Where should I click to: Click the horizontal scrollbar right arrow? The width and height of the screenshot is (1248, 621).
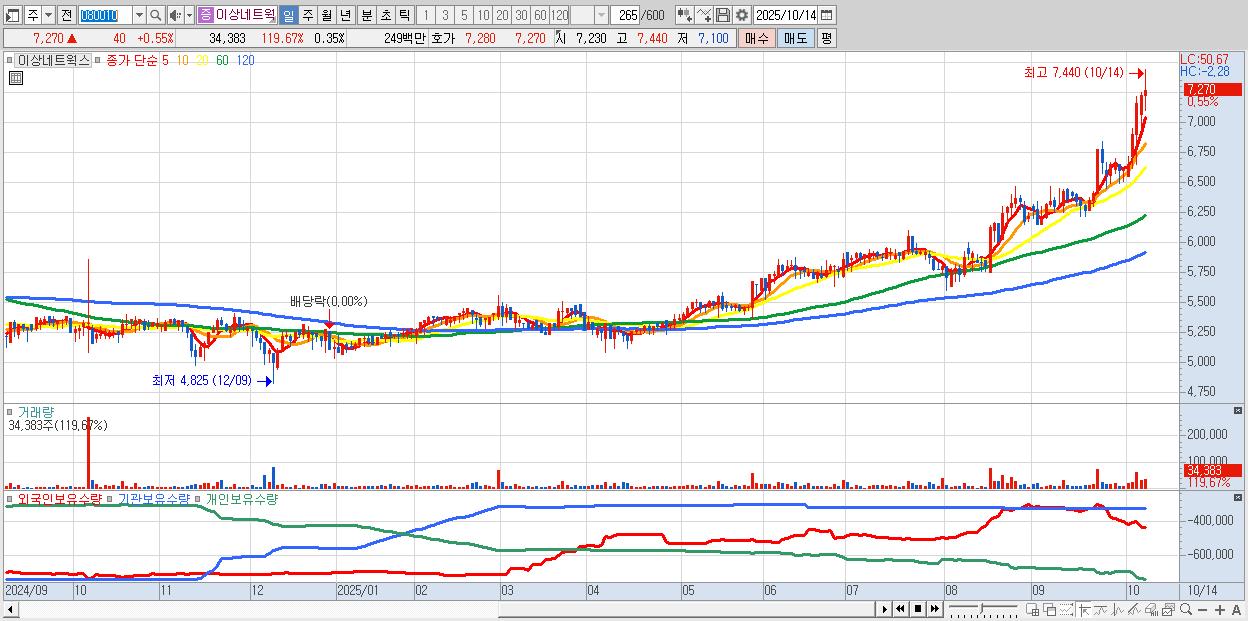[884, 609]
